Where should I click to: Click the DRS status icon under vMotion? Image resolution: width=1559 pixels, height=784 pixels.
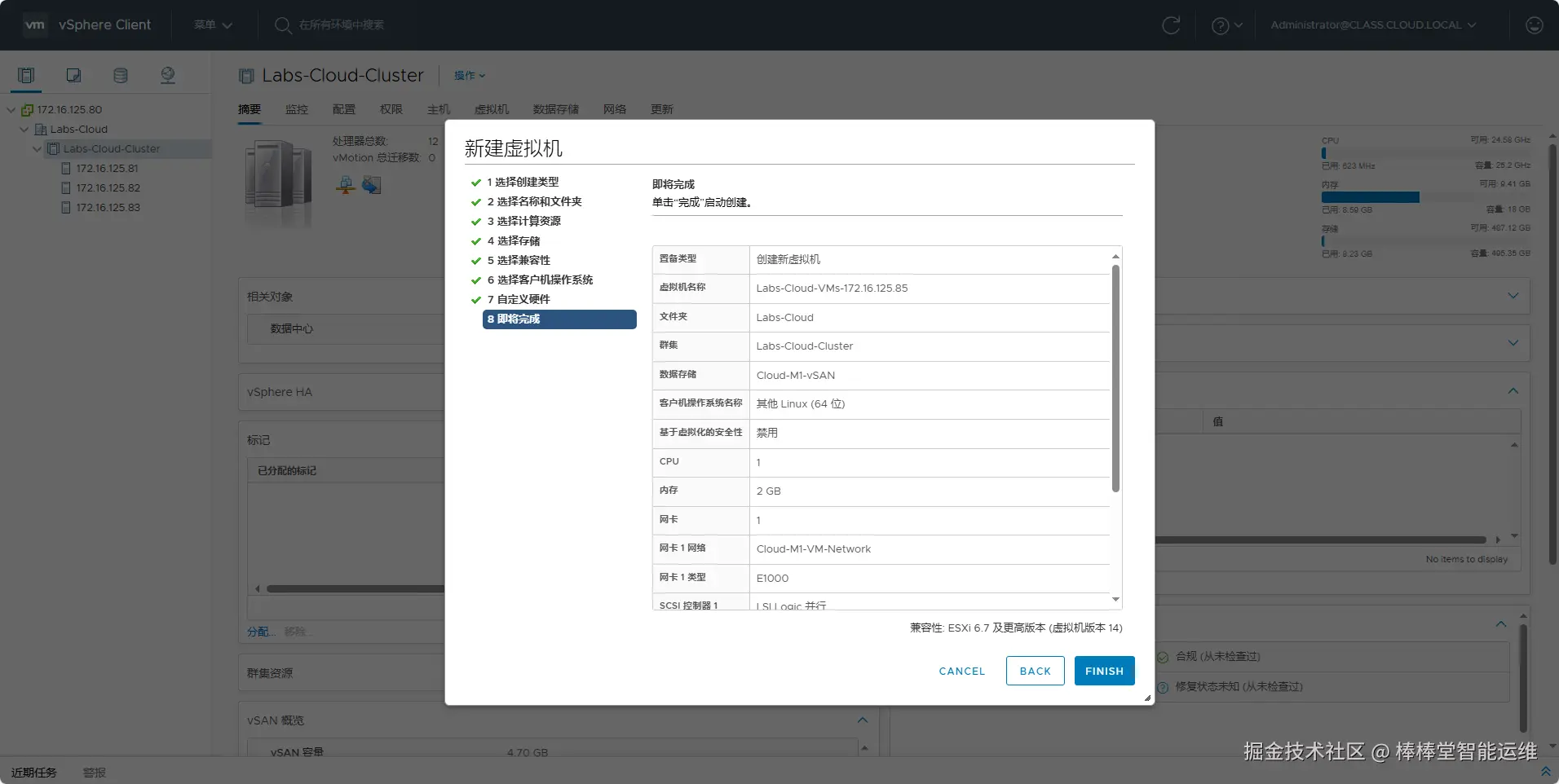(372, 185)
